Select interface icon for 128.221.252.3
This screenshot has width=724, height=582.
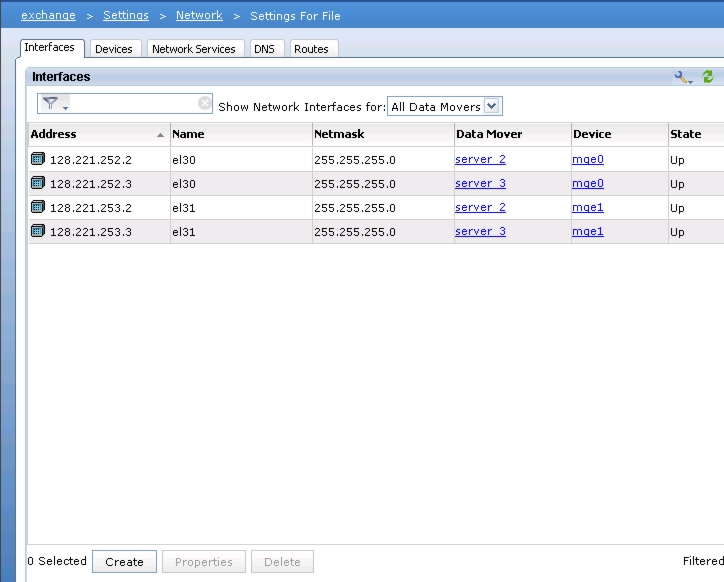pyautogui.click(x=38, y=183)
